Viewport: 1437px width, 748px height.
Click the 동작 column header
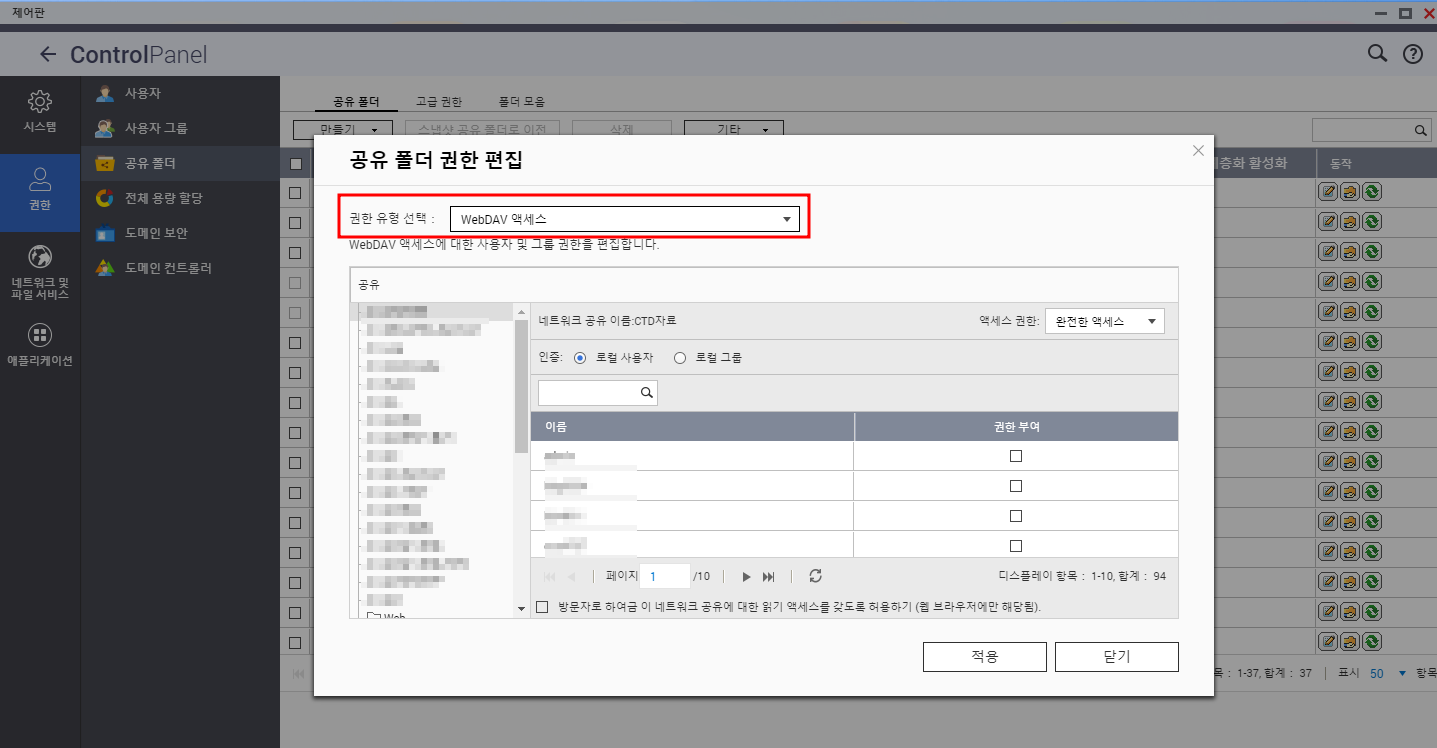pyautogui.click(x=1377, y=163)
